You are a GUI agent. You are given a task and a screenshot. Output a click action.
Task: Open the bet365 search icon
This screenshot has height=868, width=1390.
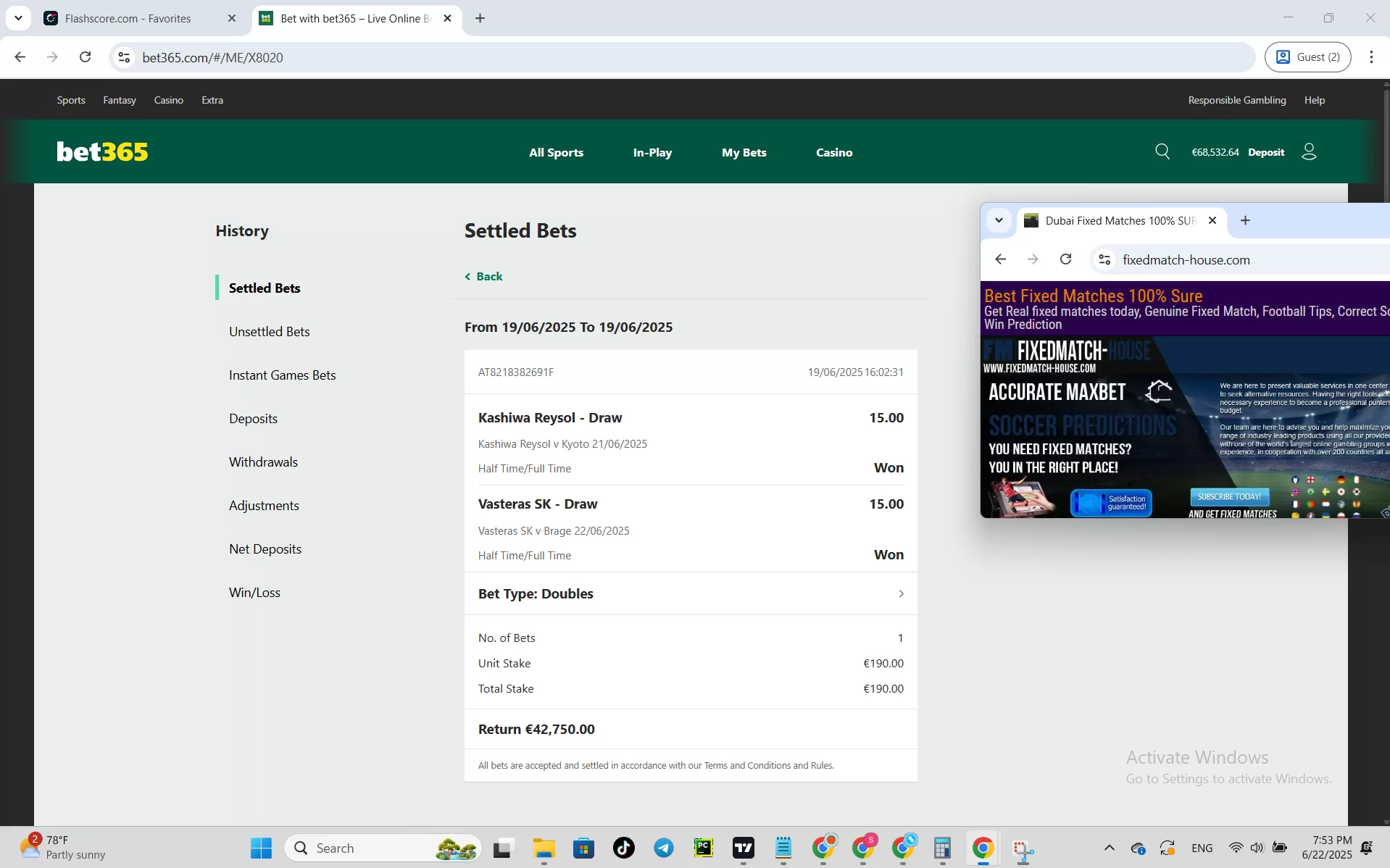[x=1162, y=151]
